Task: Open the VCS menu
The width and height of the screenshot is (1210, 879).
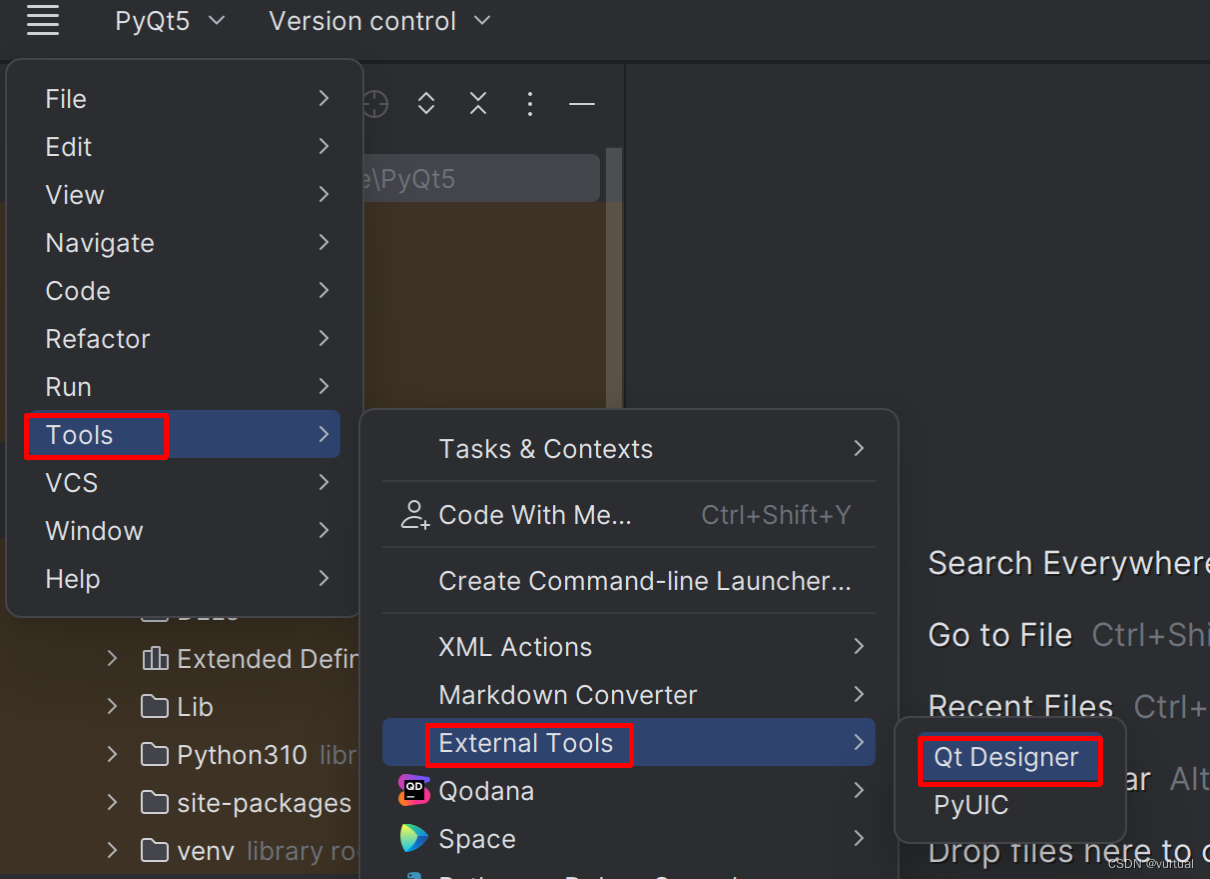Action: 183,483
